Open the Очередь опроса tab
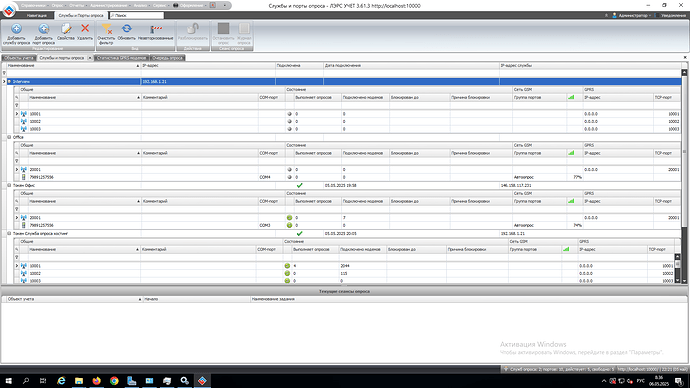Image resolution: width=690 pixels, height=388 pixels. (167, 58)
